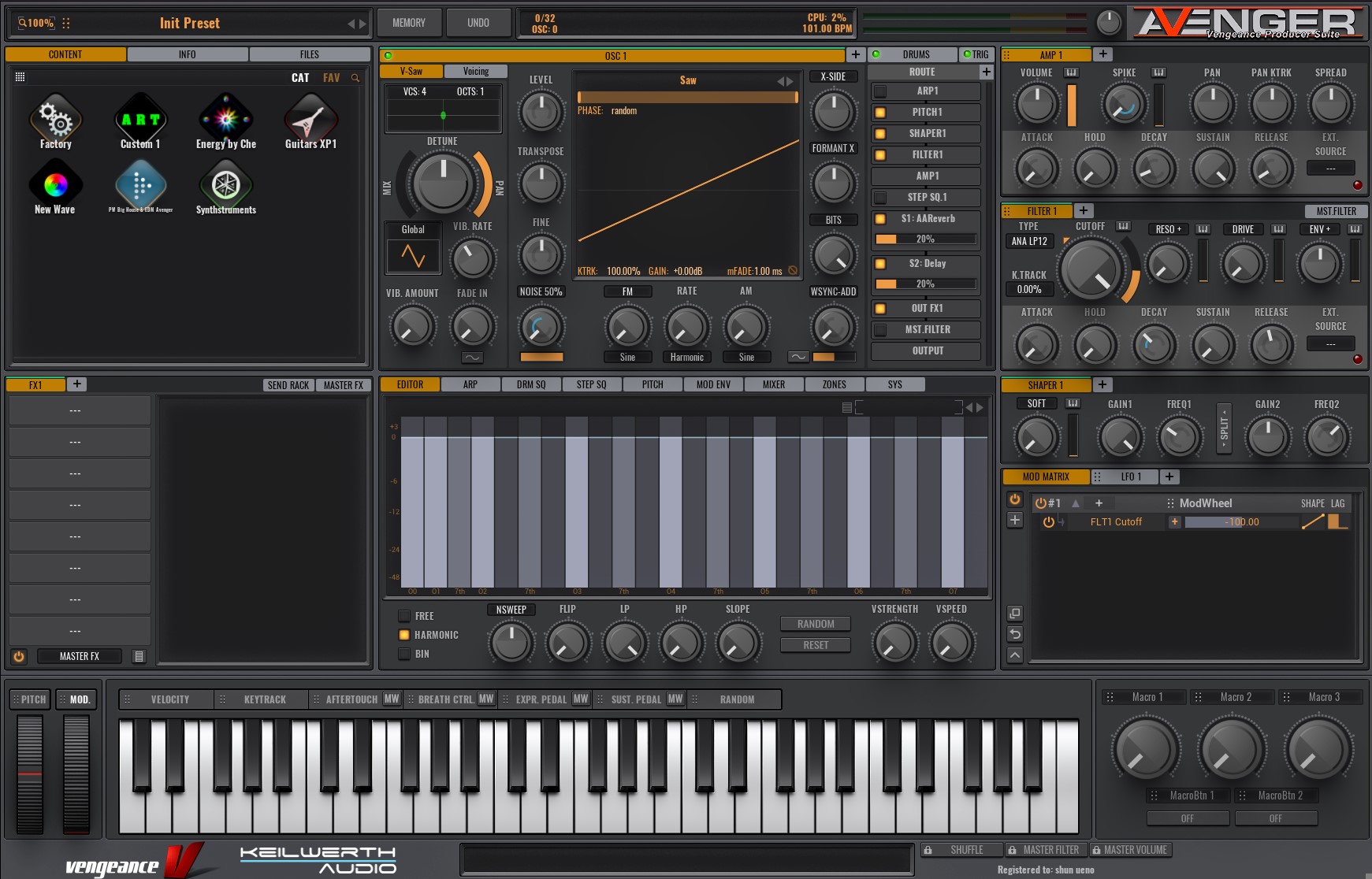
Task: Open Guitars XP1 expansion
Action: 310,121
